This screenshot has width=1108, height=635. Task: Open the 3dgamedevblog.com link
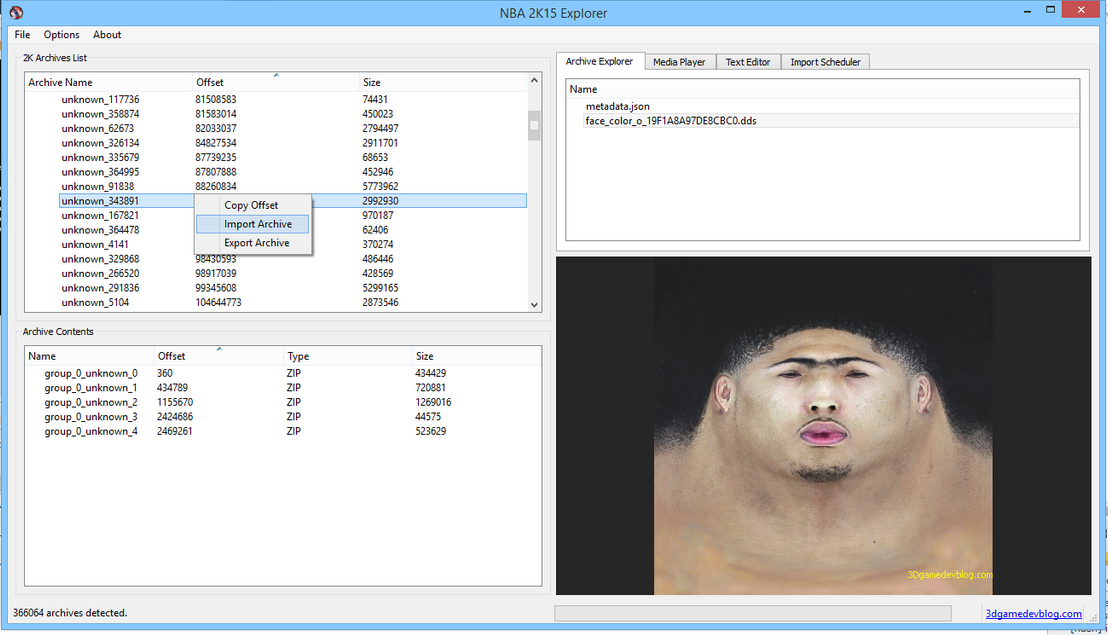point(1033,613)
